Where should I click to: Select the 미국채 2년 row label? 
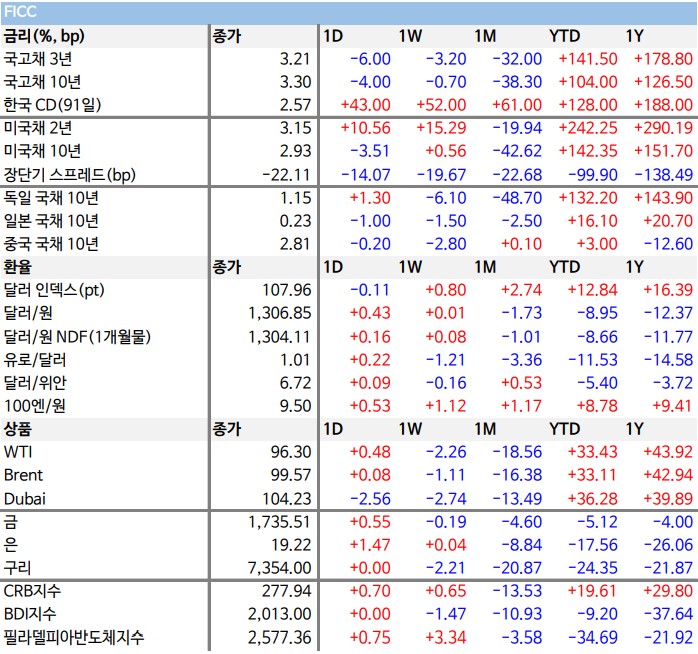tap(38, 128)
